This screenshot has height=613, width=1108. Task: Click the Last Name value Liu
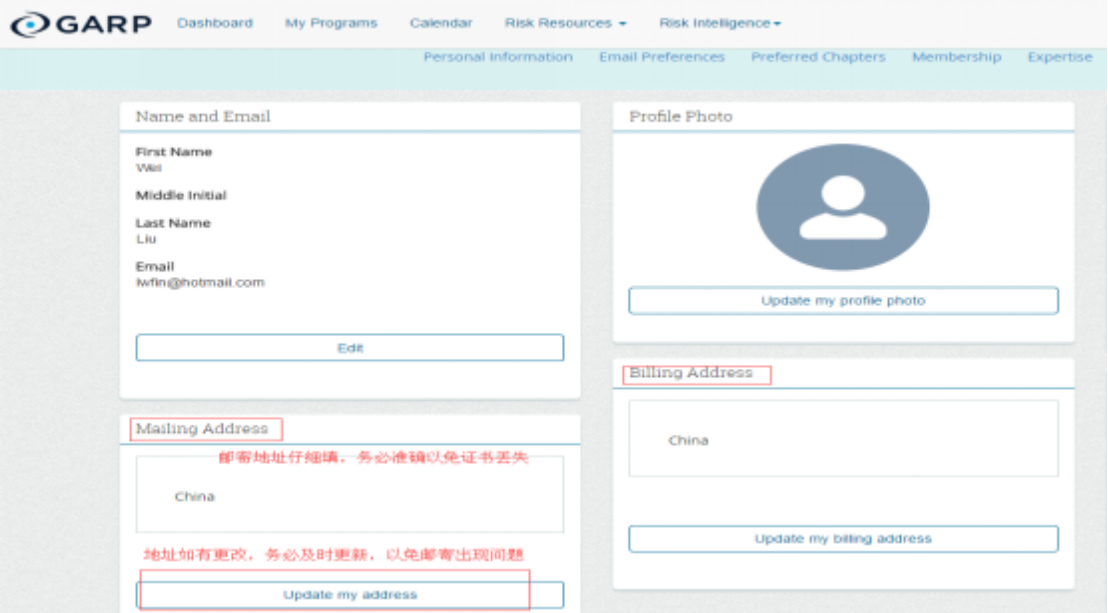point(146,239)
